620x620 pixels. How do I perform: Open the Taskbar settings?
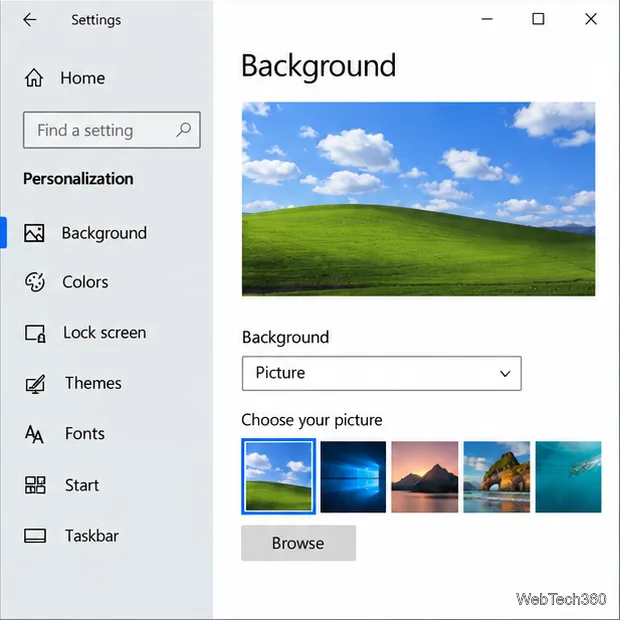92,536
